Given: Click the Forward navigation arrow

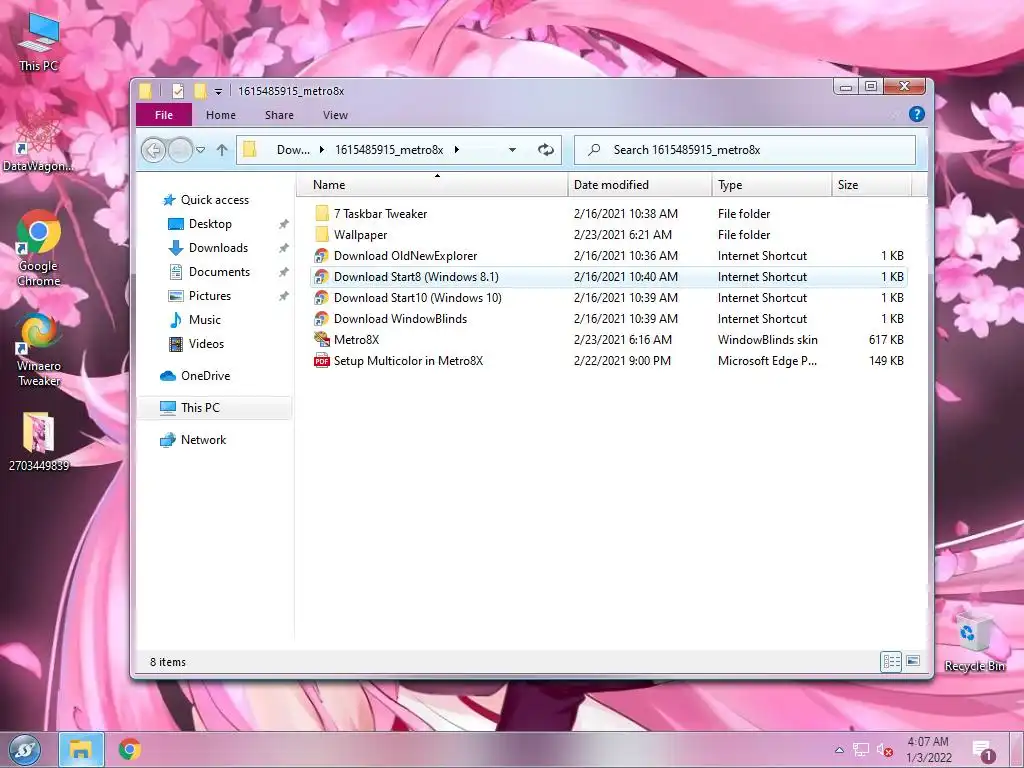Looking at the screenshot, I should (180, 150).
